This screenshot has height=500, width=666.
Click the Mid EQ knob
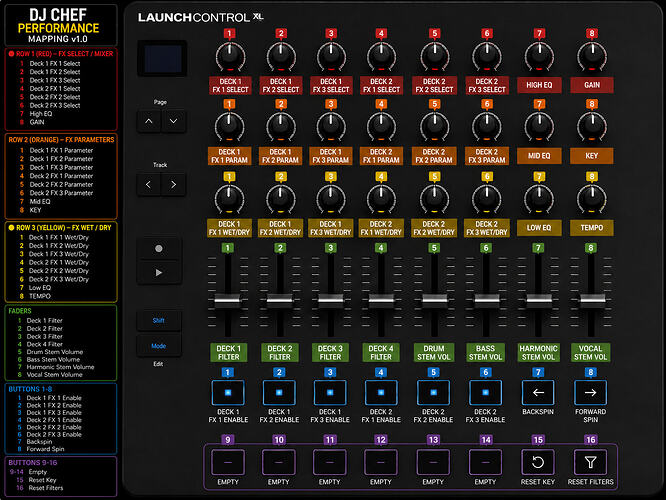coord(539,127)
